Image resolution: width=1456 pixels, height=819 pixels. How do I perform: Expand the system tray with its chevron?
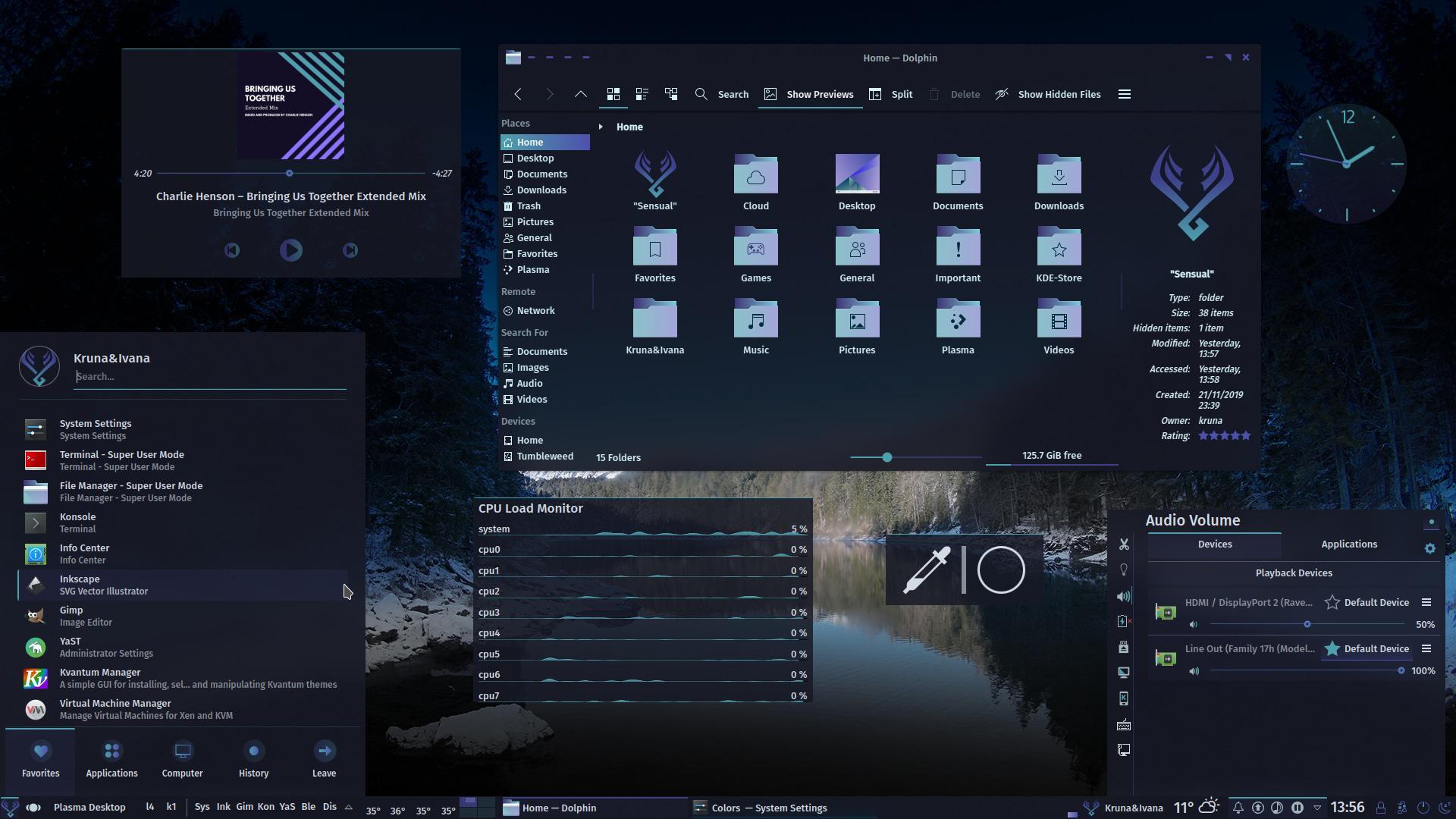coord(1317,808)
